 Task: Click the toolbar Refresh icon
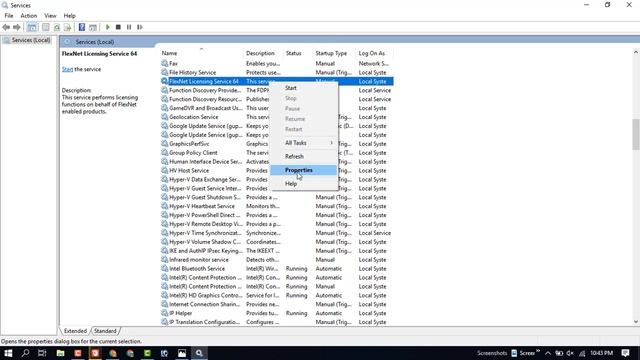[x=57, y=27]
